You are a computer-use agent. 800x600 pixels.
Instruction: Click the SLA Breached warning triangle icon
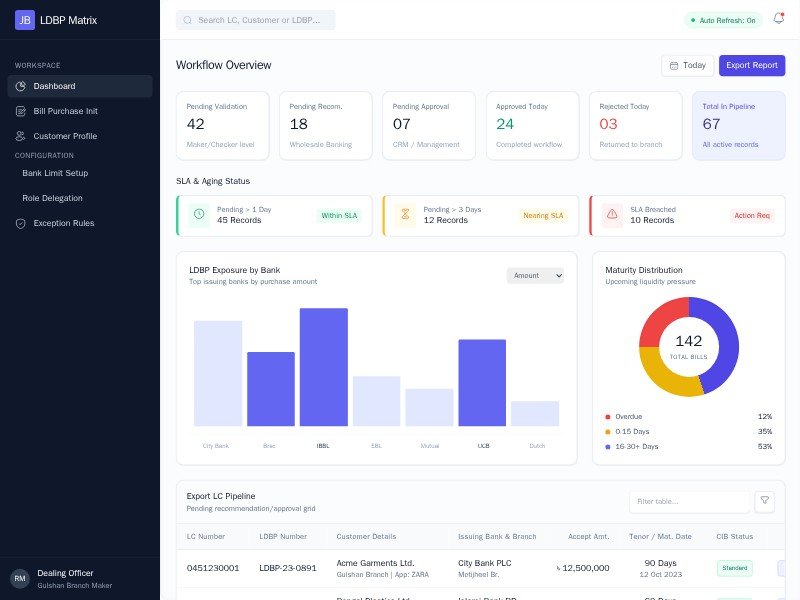[x=612, y=215]
